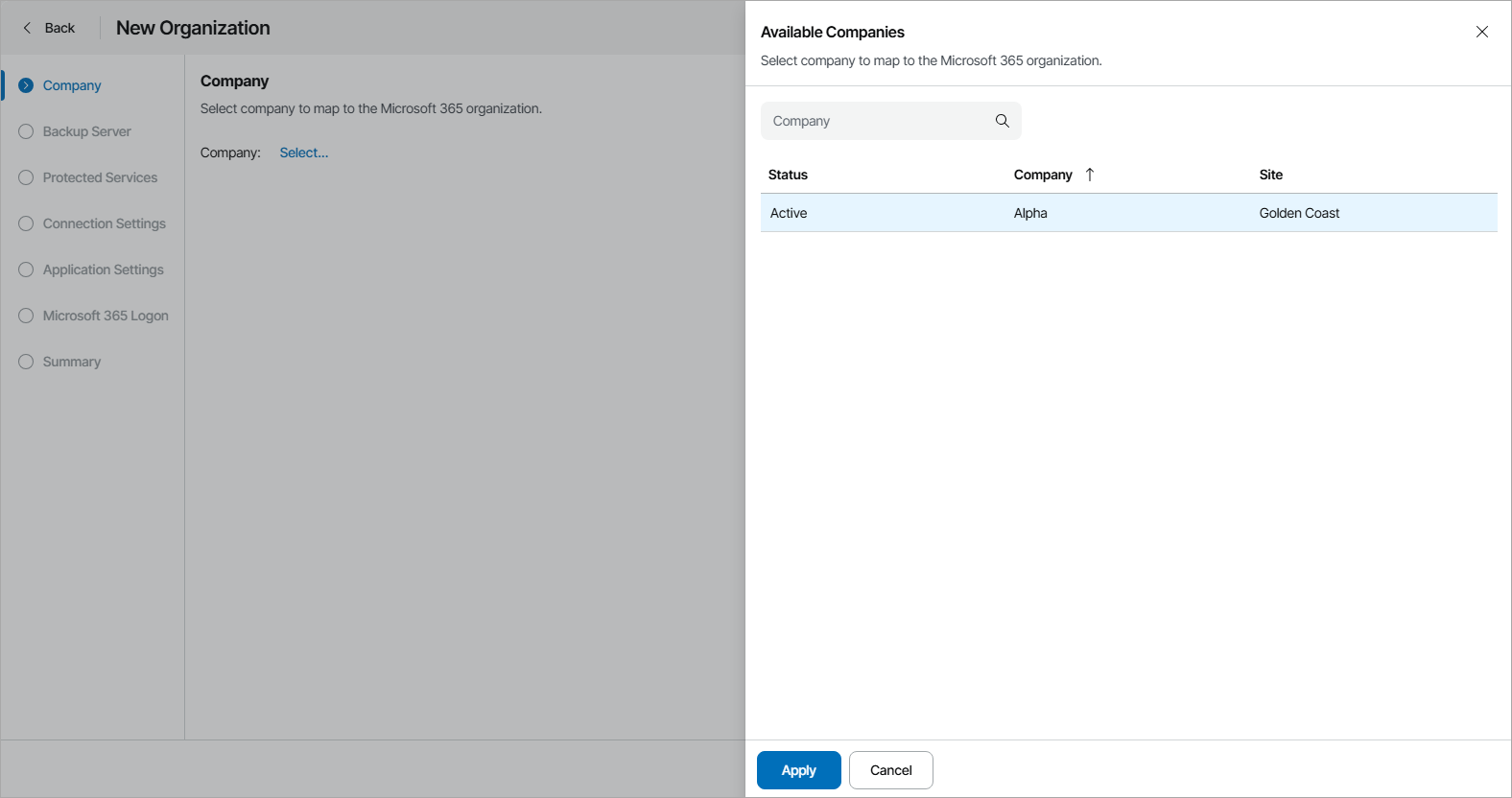Go to the Microsoft 365 Logon step

[x=106, y=316]
